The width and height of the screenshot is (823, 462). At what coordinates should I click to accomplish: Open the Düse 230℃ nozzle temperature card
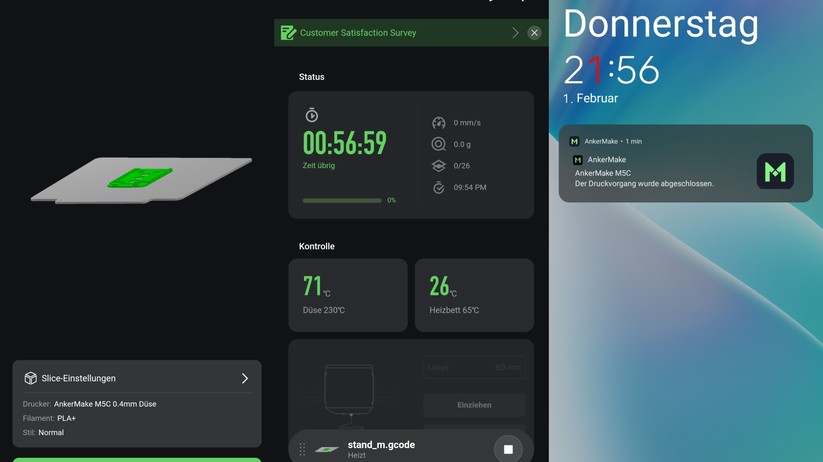tap(348, 295)
